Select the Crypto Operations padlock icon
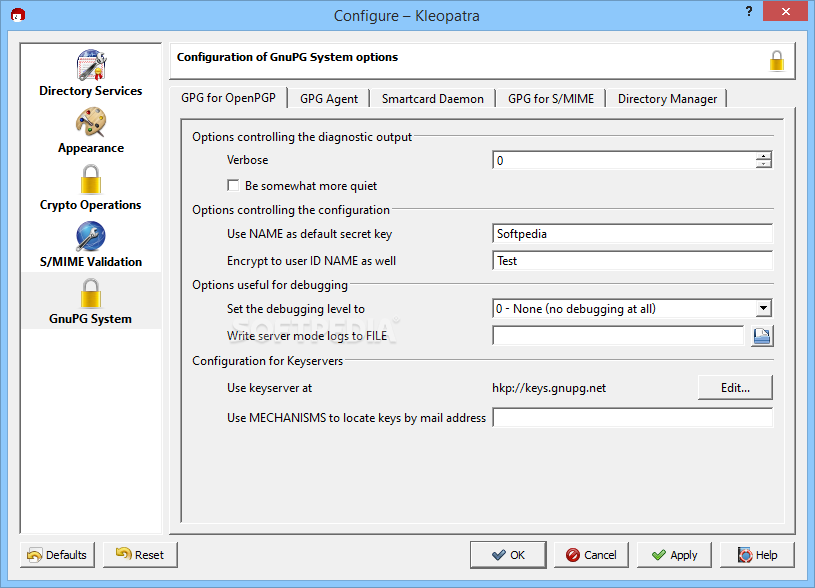815x588 pixels. [x=91, y=179]
